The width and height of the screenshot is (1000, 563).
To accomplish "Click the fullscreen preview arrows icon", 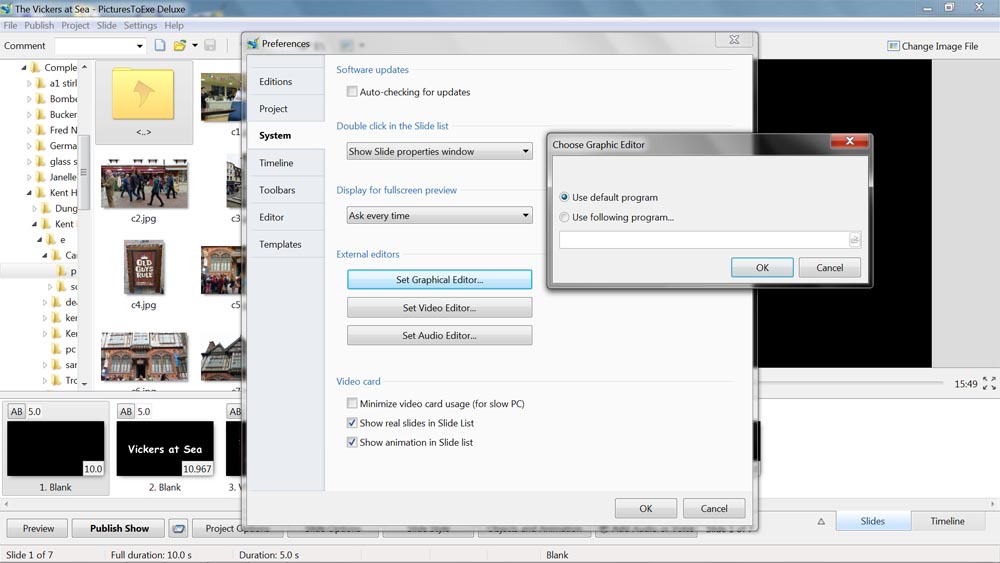I will [989, 383].
